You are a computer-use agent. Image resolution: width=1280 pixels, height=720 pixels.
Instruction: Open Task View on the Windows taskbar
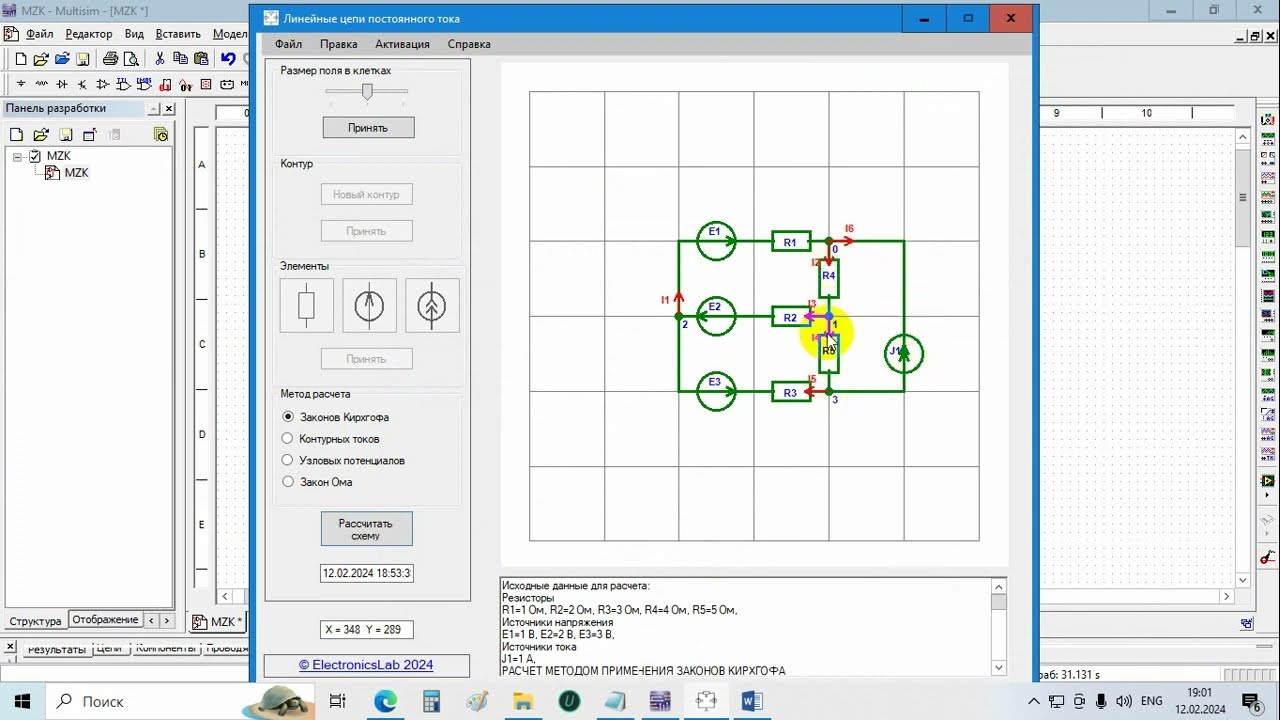pos(337,701)
